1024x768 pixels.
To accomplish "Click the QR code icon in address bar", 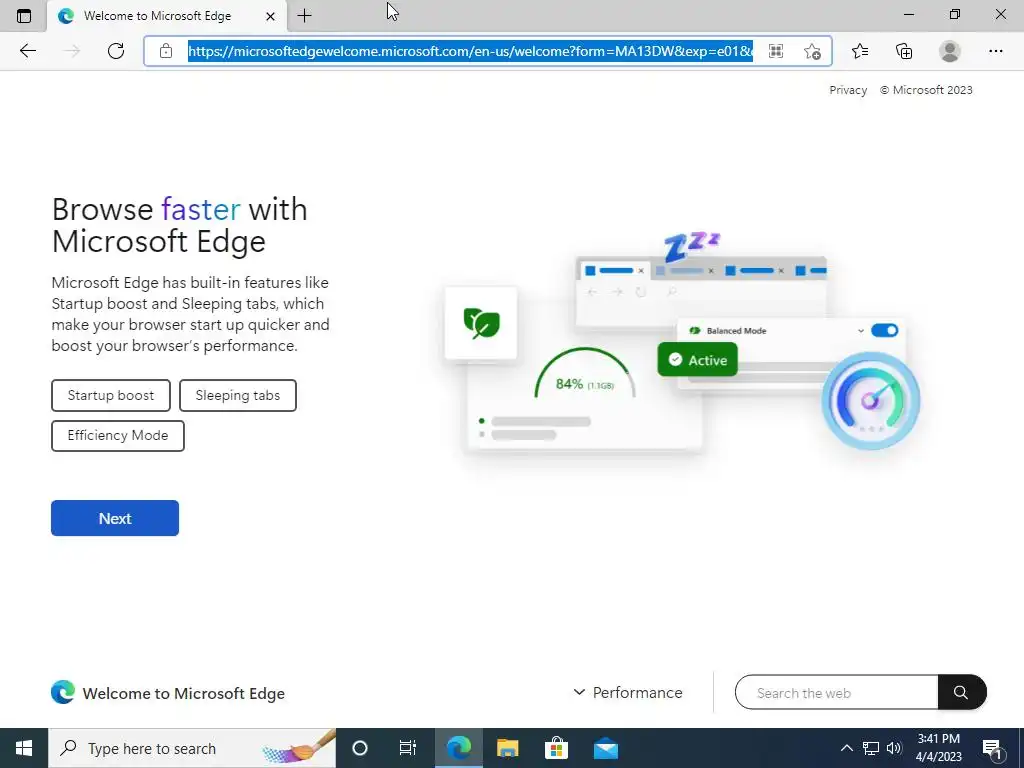I will tap(776, 51).
